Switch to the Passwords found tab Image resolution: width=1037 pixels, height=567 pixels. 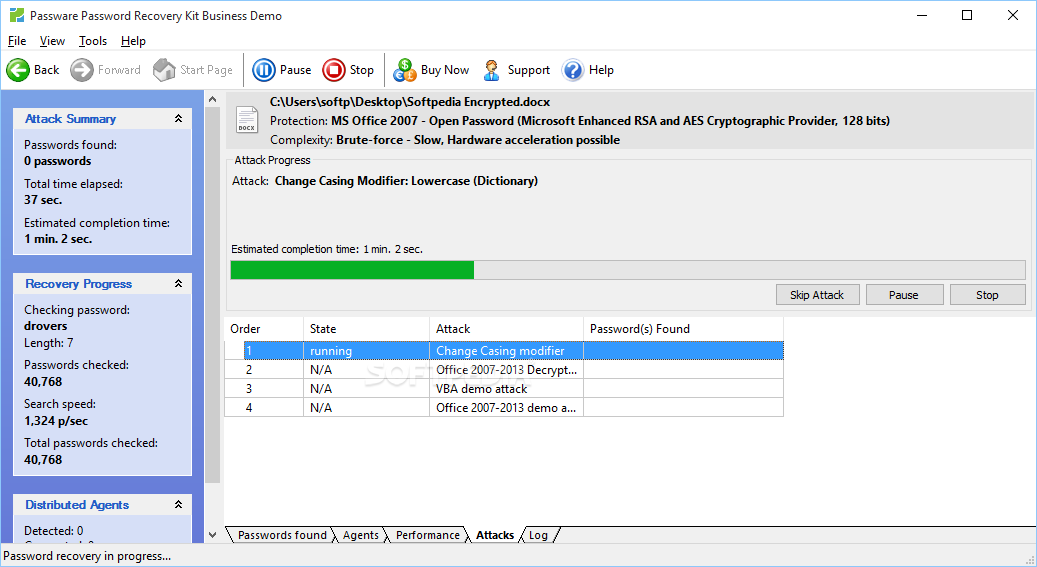(x=282, y=535)
